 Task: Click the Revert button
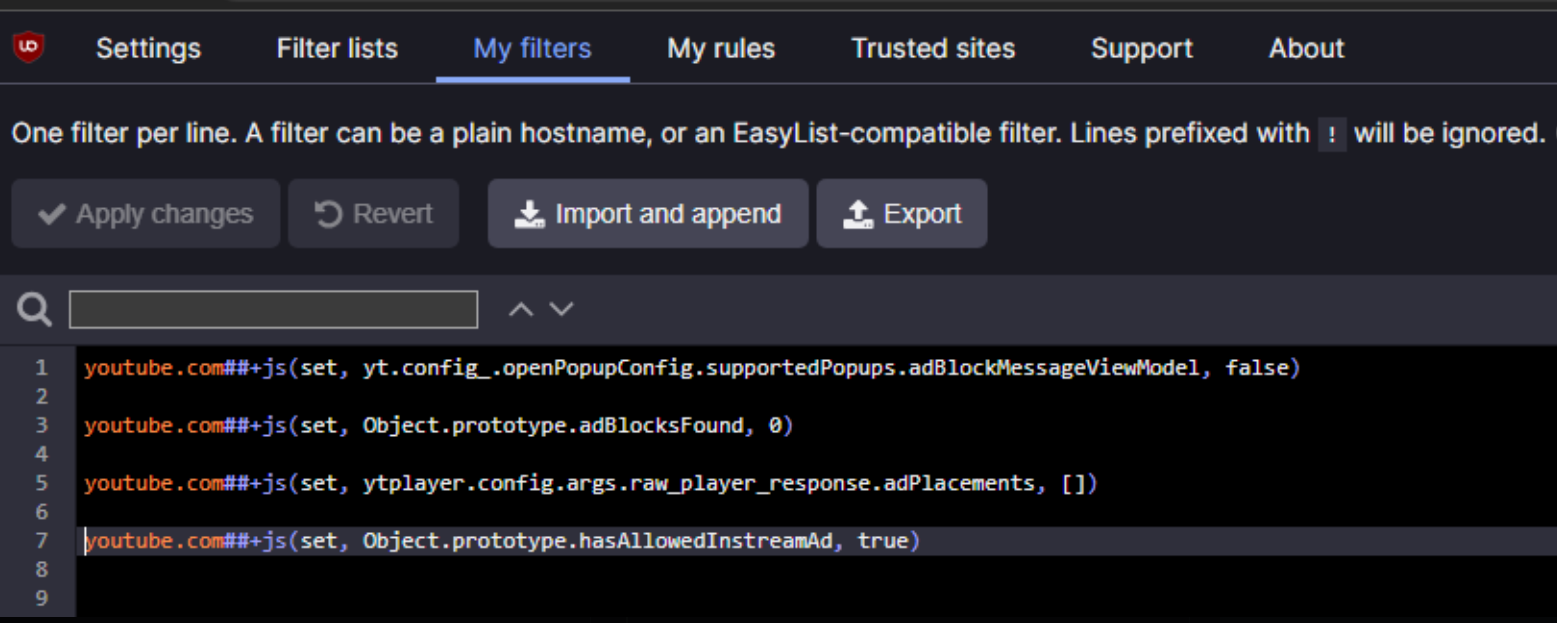[374, 213]
